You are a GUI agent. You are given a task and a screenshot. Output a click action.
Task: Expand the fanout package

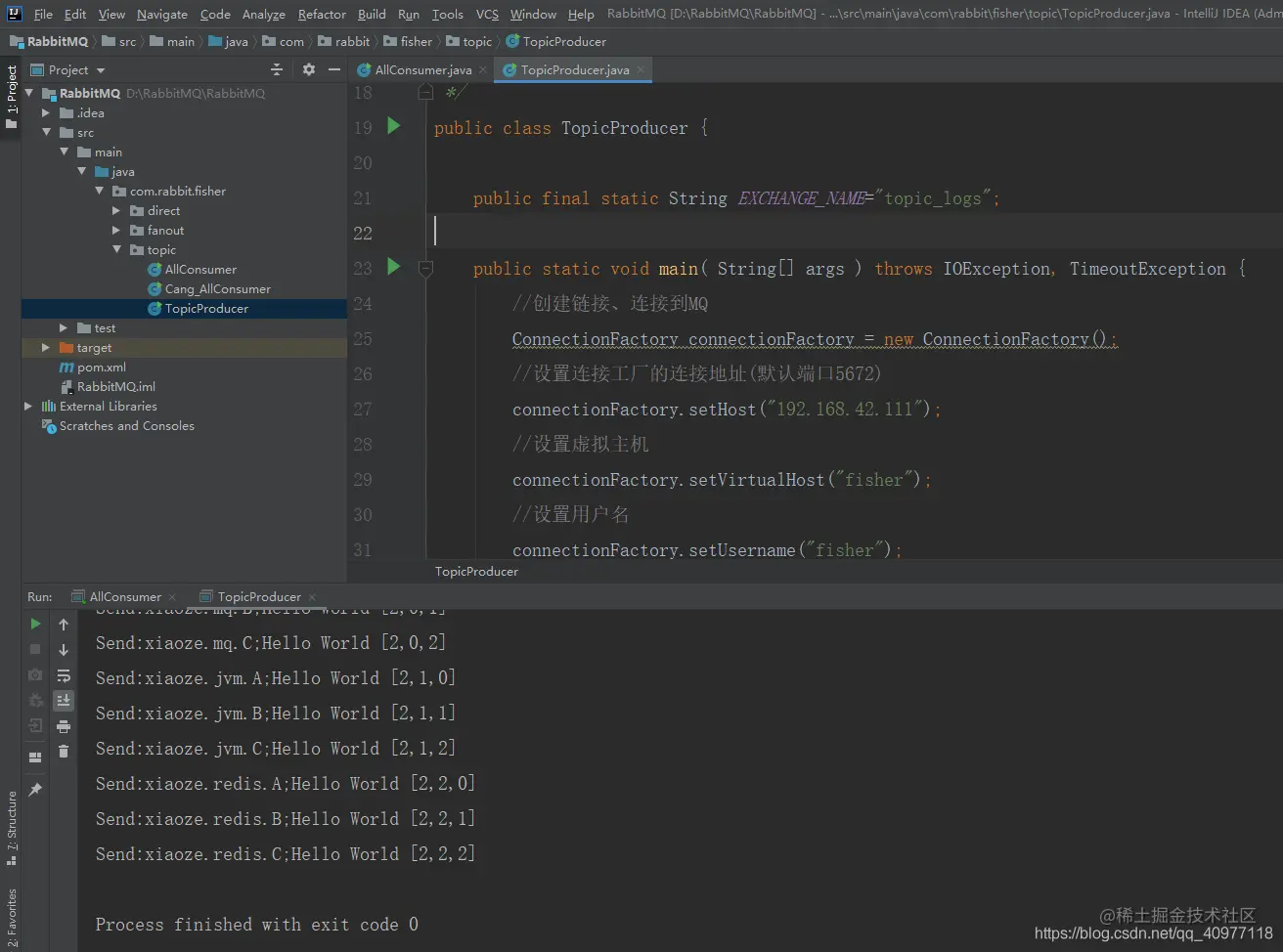point(116,230)
